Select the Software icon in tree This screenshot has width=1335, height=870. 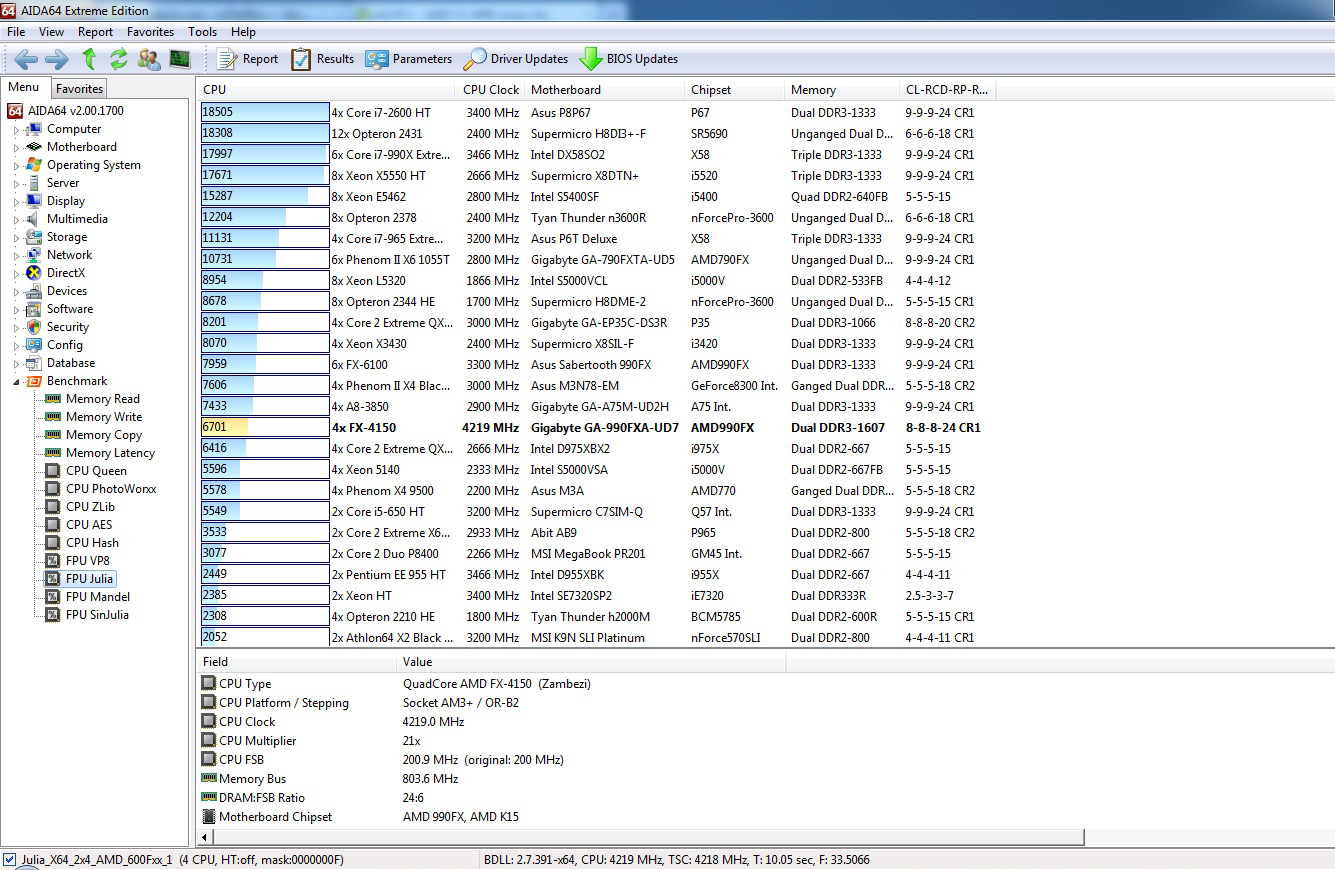[34, 309]
